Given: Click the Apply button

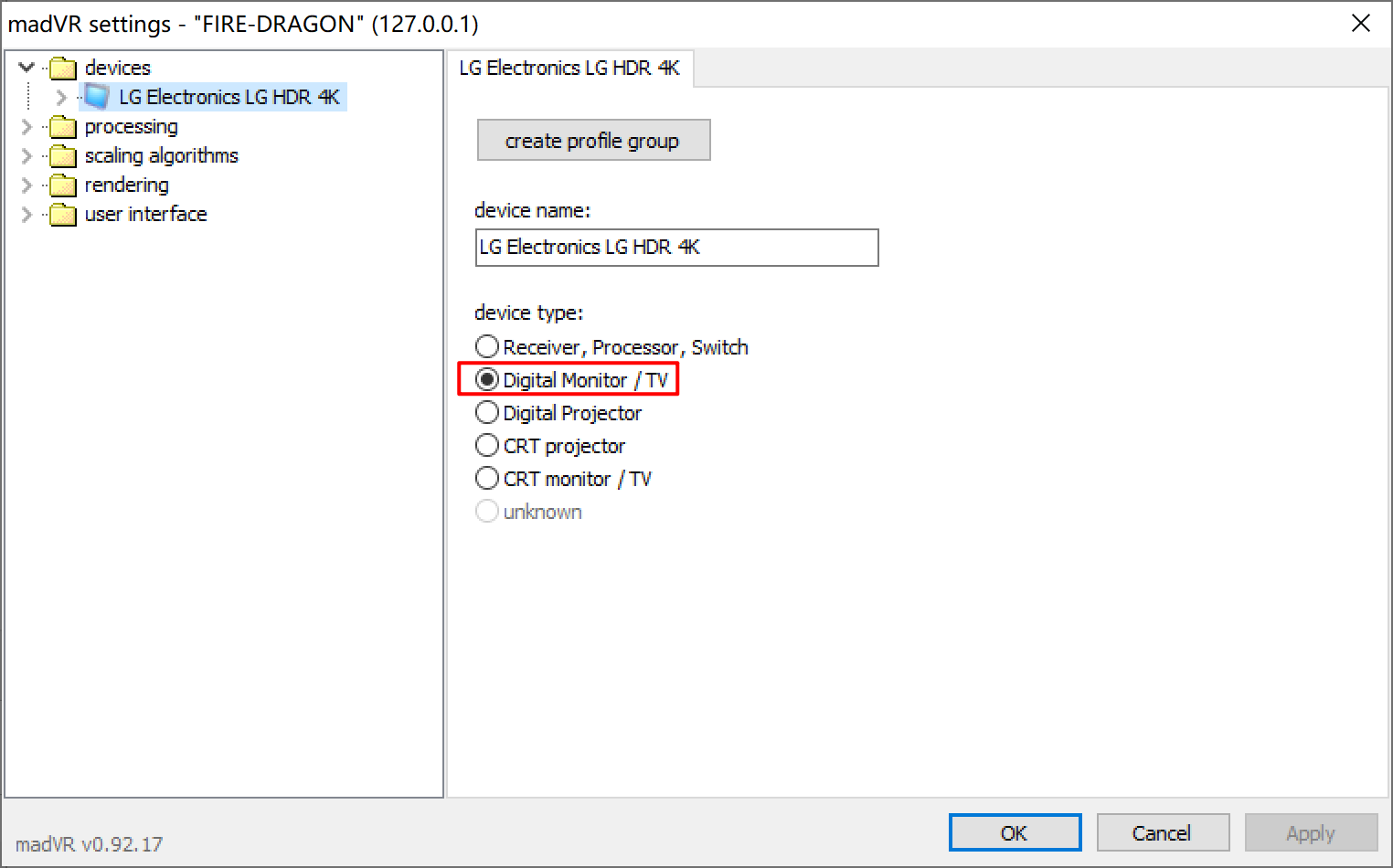Looking at the screenshot, I should point(1311,832).
